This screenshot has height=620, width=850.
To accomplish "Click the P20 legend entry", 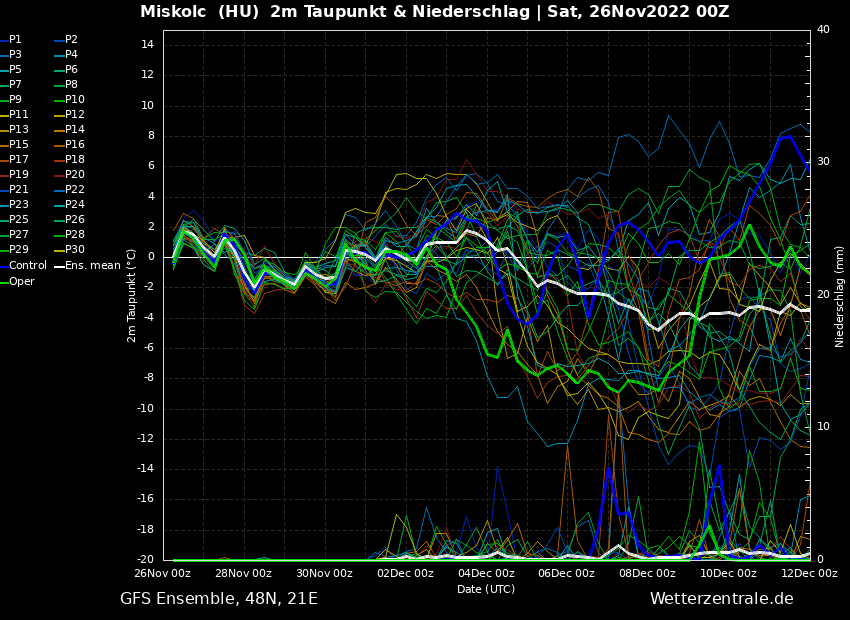I will point(75,175).
